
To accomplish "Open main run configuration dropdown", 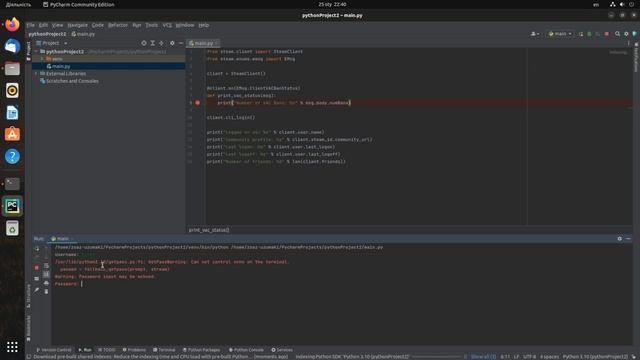I will point(560,34).
